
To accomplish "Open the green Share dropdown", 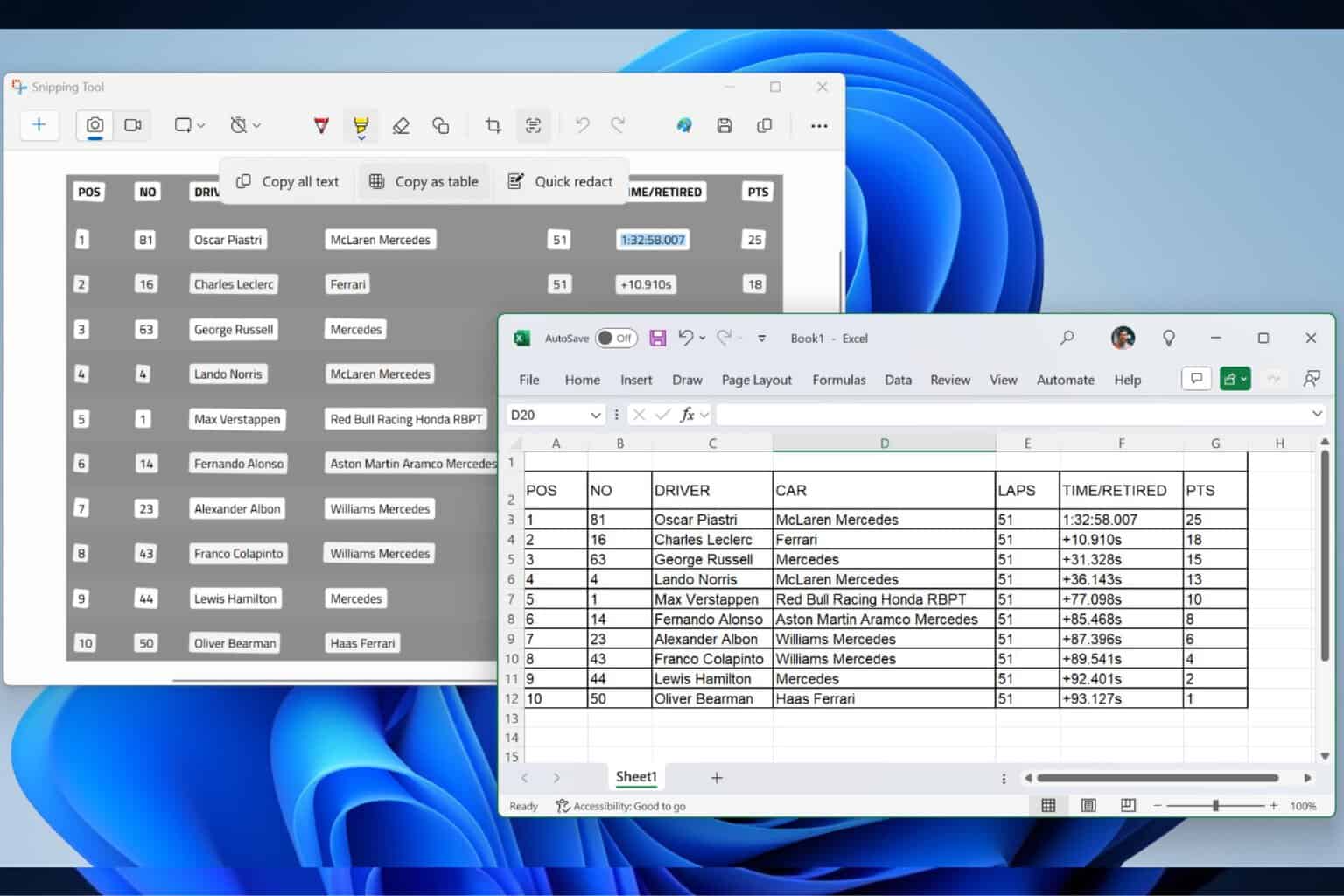I will click(x=1235, y=379).
